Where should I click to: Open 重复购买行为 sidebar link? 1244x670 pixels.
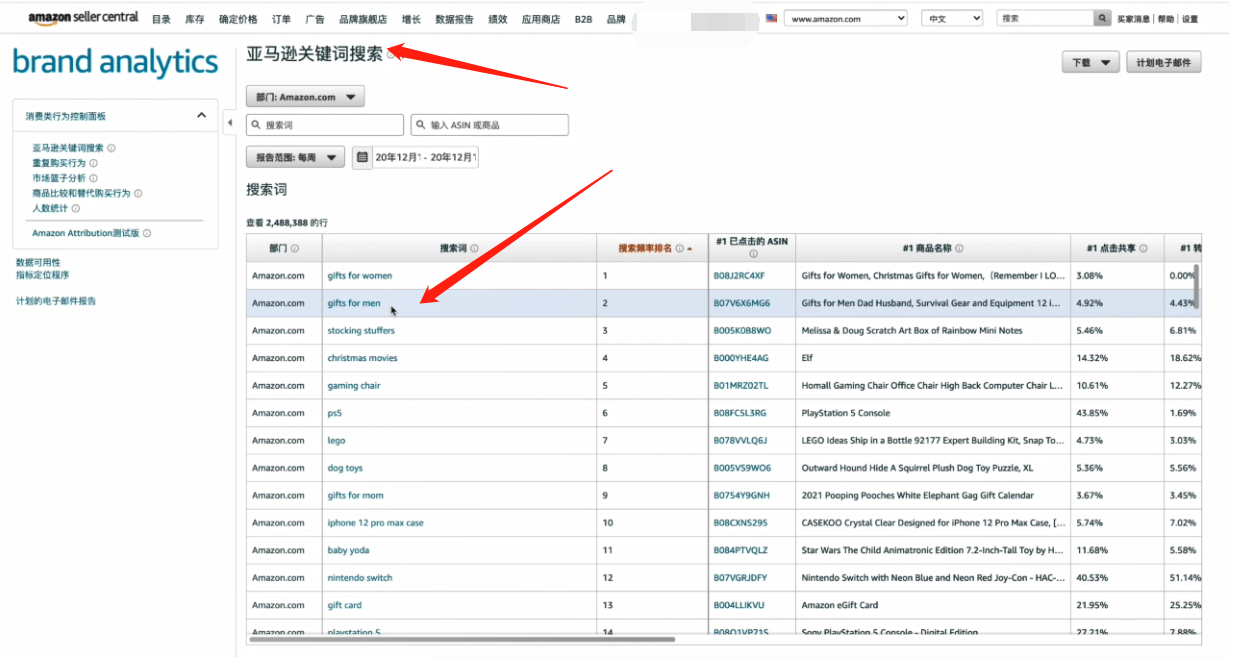pyautogui.click(x=59, y=163)
